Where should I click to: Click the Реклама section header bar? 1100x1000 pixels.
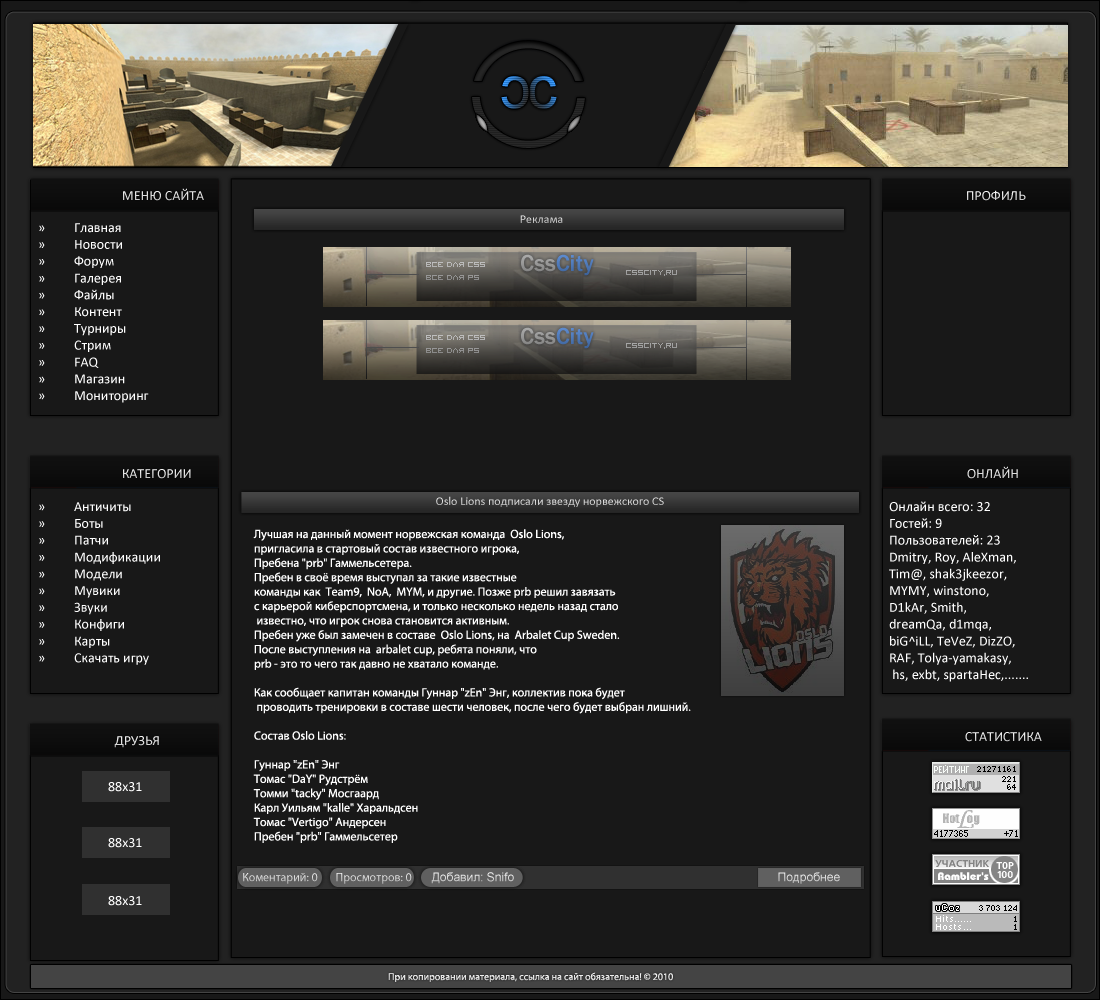click(549, 220)
